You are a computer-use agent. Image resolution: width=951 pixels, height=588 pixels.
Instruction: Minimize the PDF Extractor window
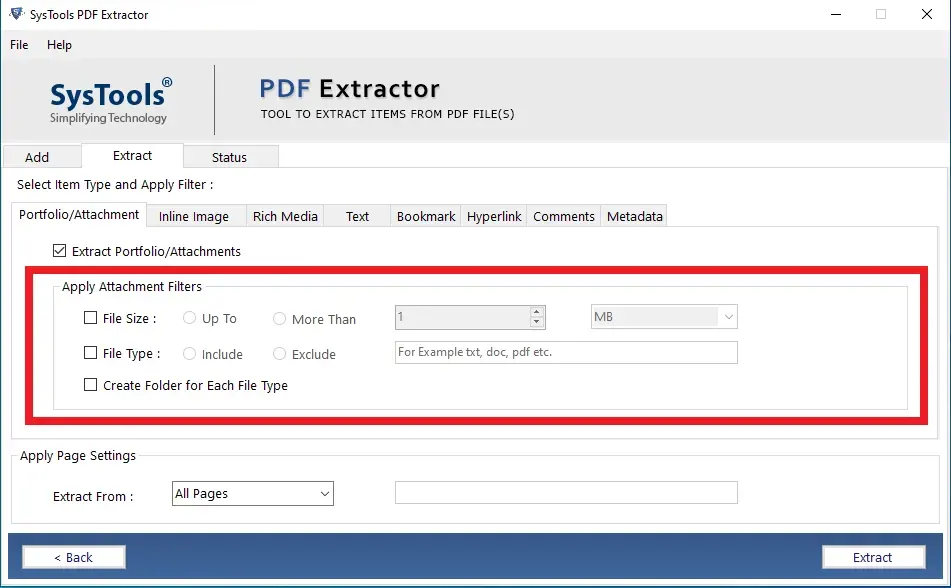(x=836, y=14)
